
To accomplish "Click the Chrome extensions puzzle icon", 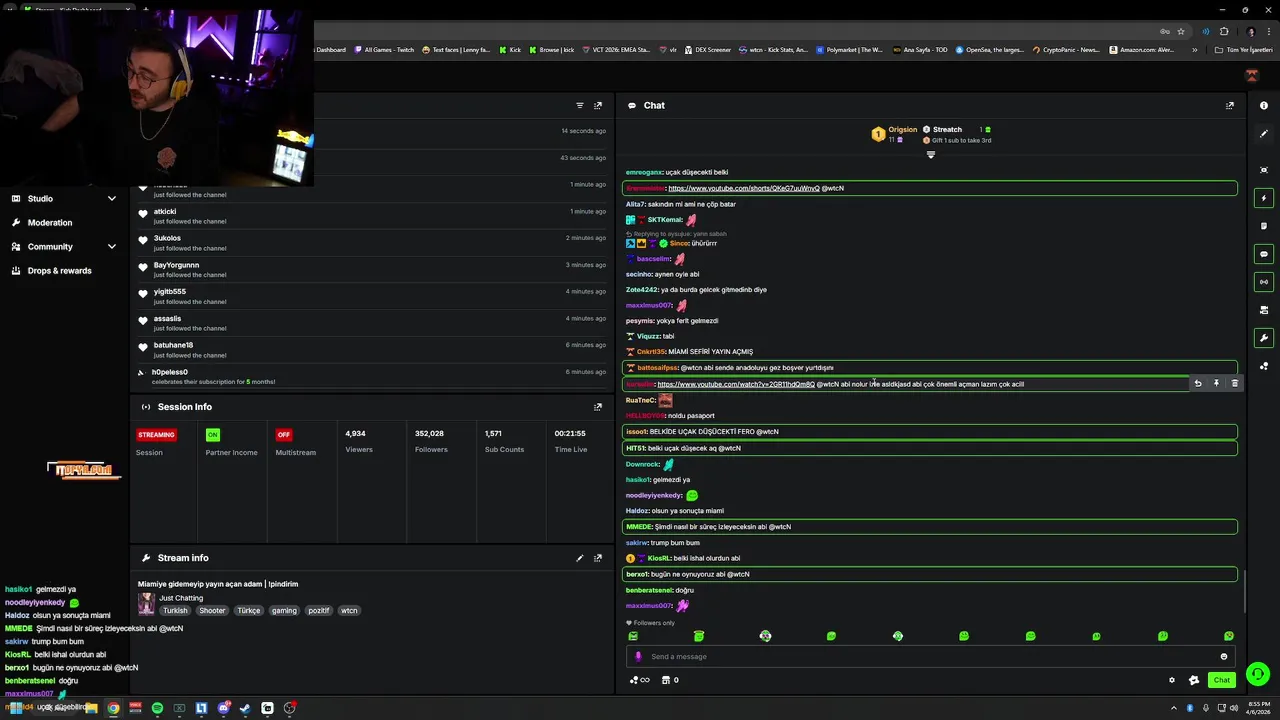I will [x=1224, y=31].
